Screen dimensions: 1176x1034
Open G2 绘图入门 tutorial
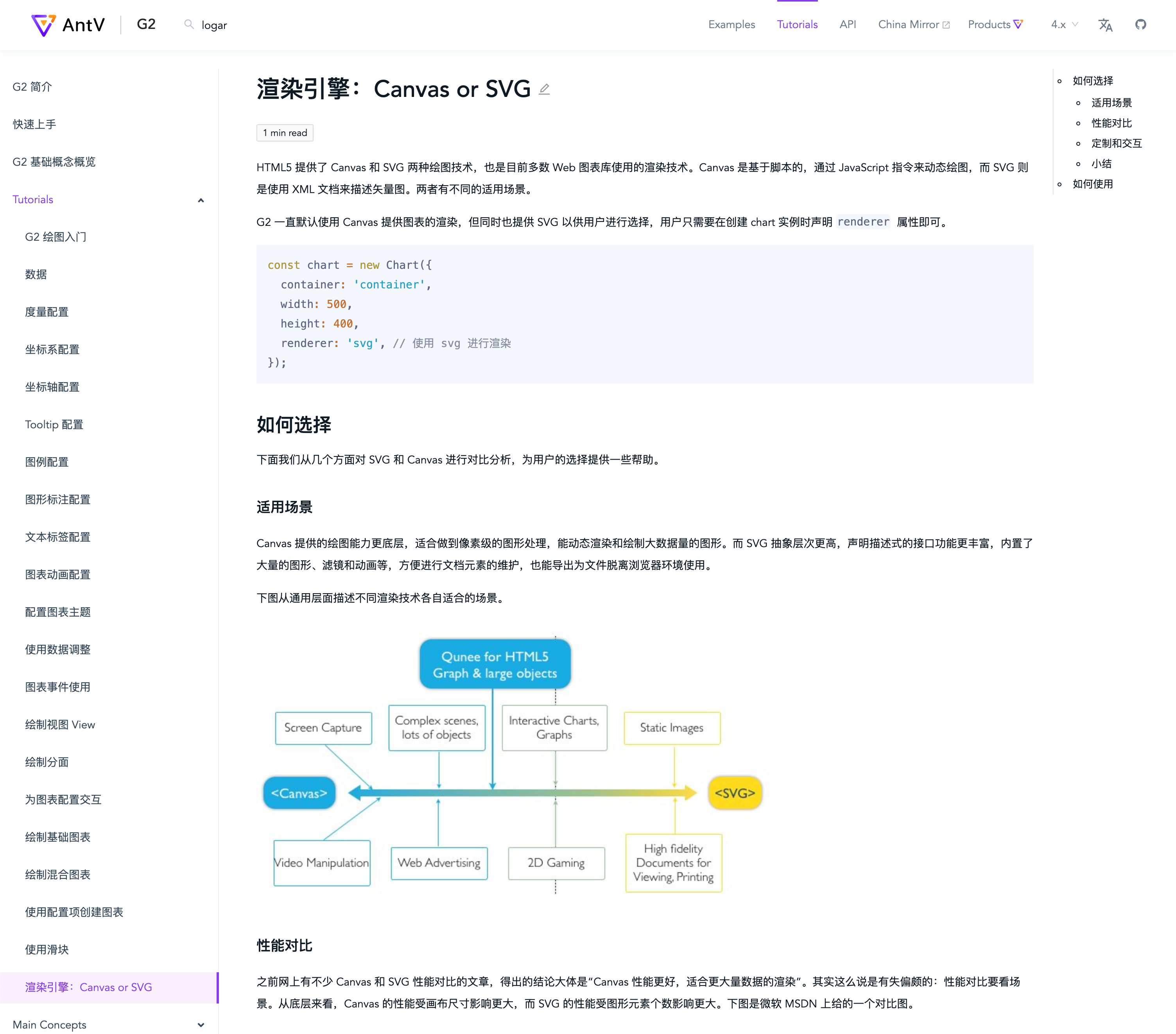point(56,237)
